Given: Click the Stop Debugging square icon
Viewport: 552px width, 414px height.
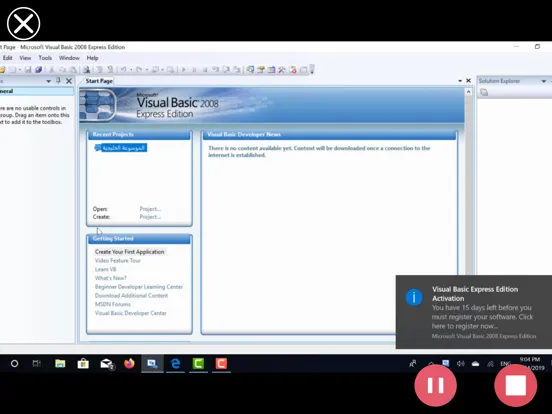Looking at the screenshot, I should coord(205,70).
